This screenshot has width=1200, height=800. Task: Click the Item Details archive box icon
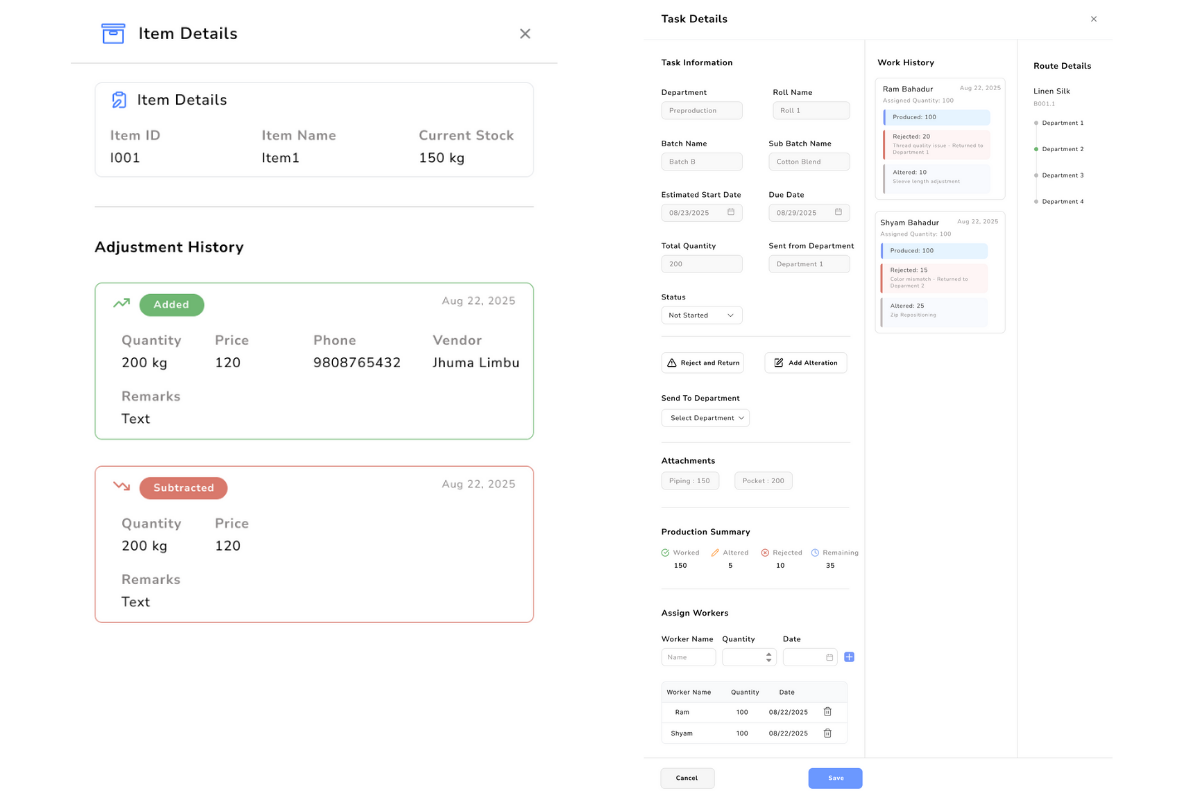click(x=113, y=34)
